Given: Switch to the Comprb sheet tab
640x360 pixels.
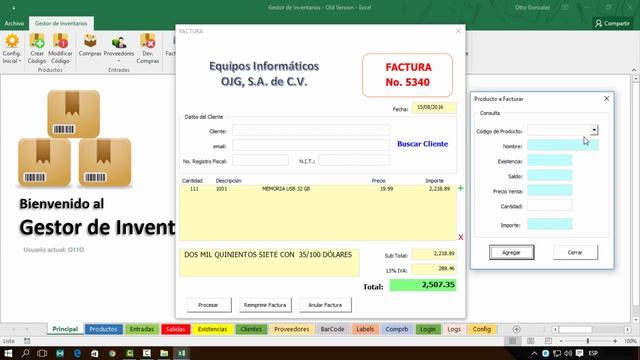Looking at the screenshot, I should [397, 329].
